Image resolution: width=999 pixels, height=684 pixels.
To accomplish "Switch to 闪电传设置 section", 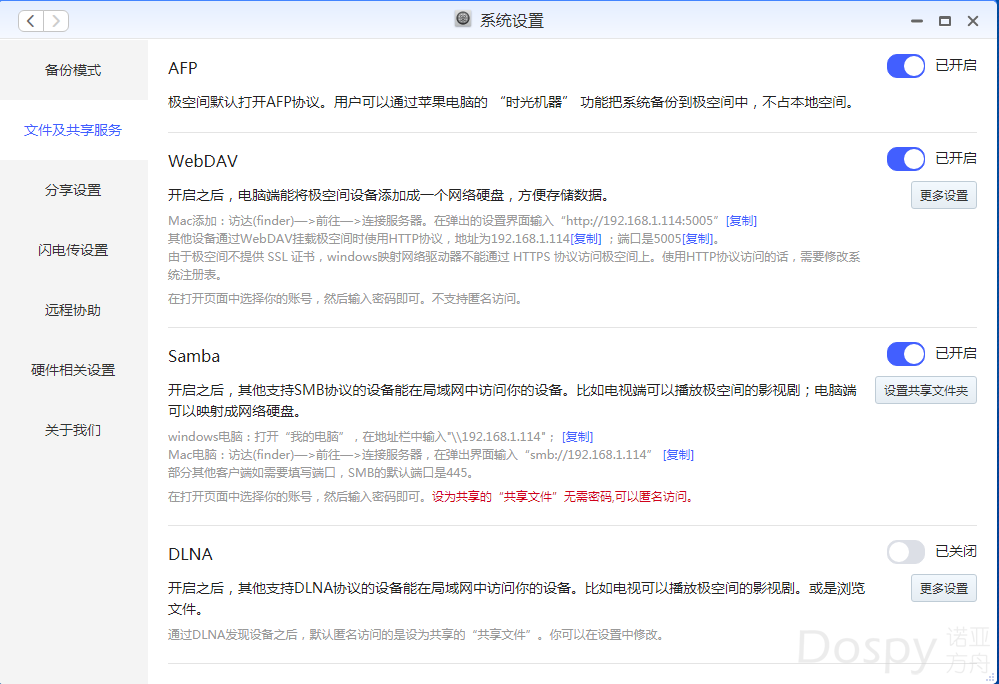I will click(73, 250).
